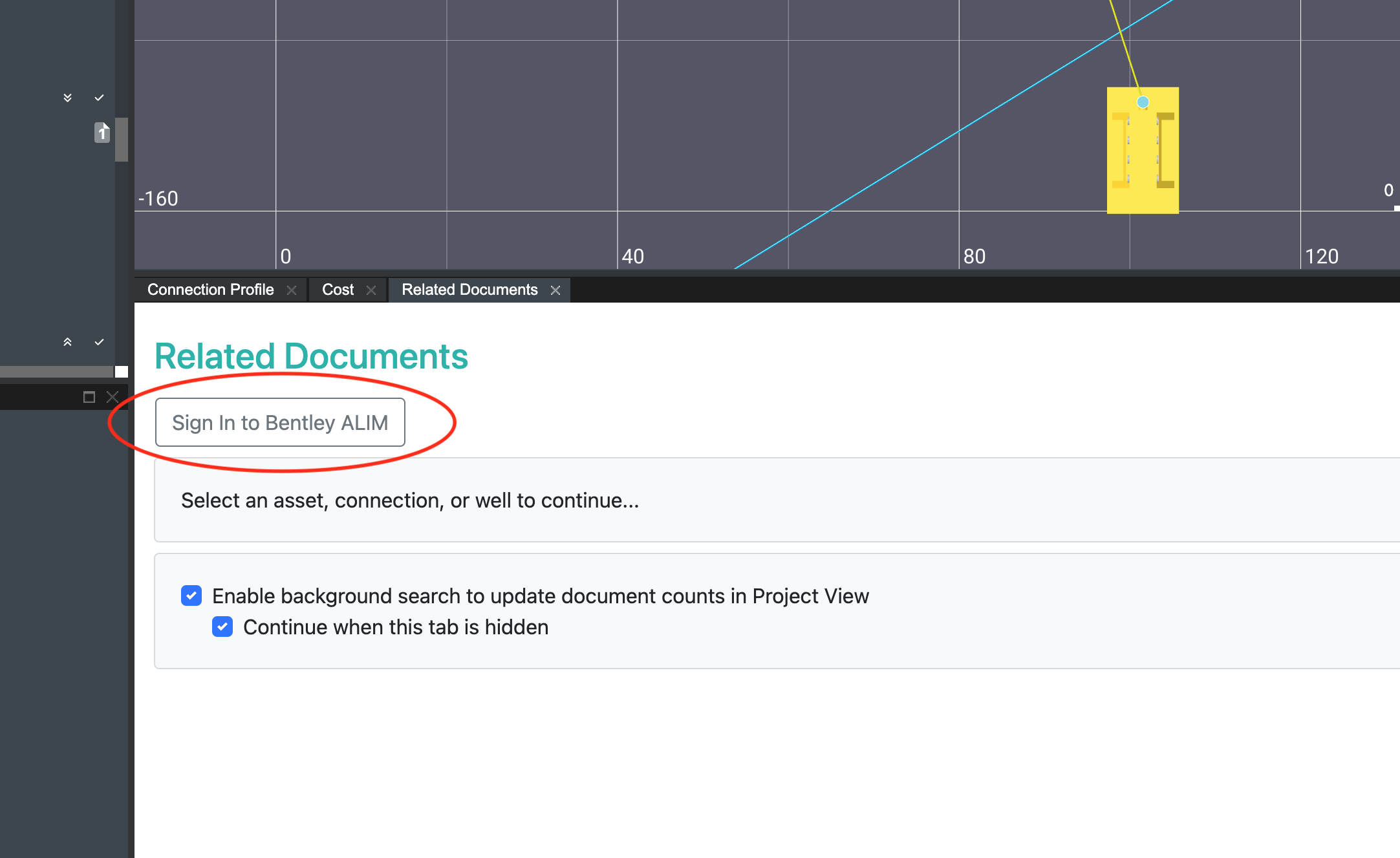Close the left side panel

113,397
